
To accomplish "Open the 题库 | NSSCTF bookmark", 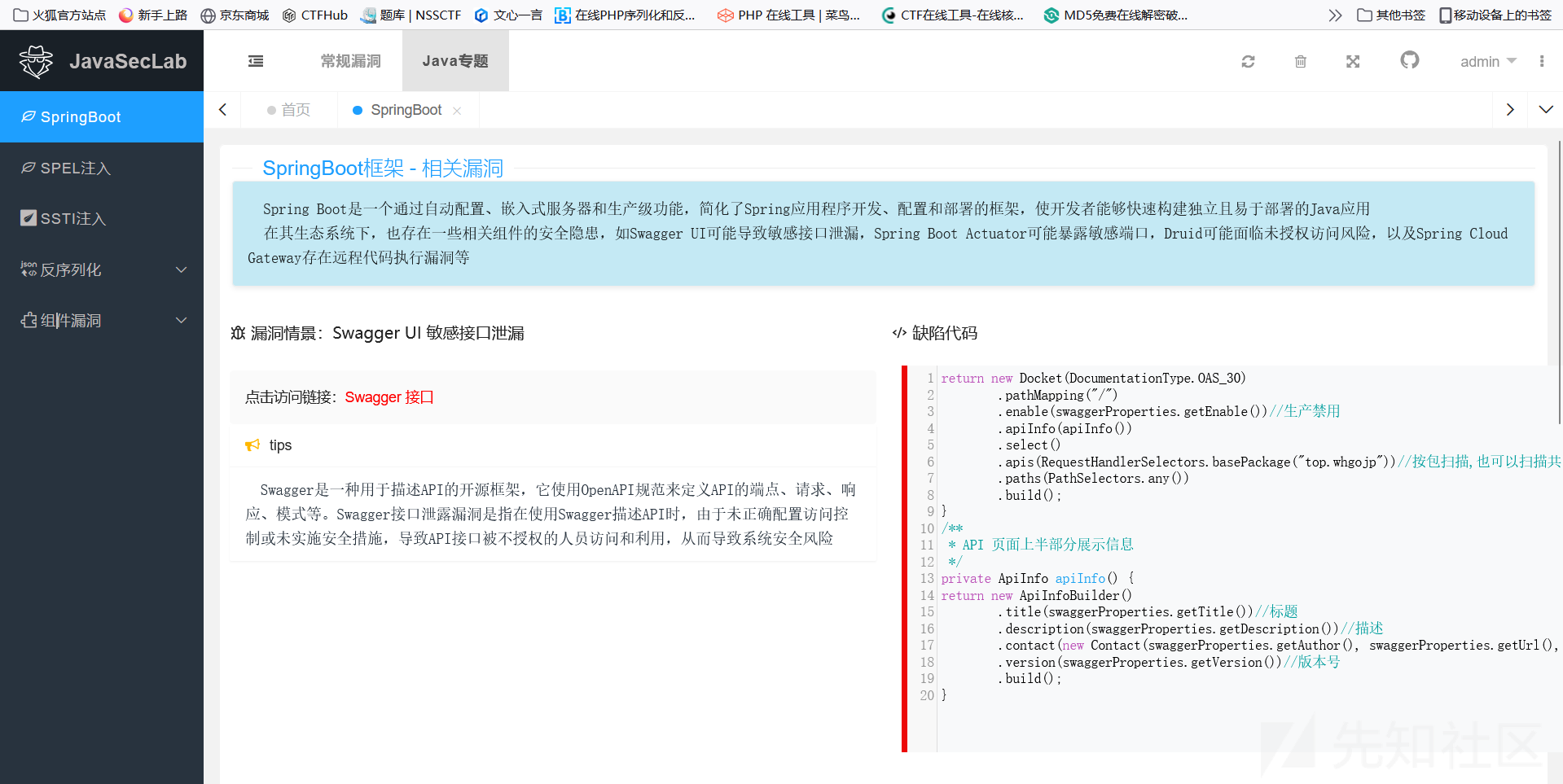I will [411, 15].
